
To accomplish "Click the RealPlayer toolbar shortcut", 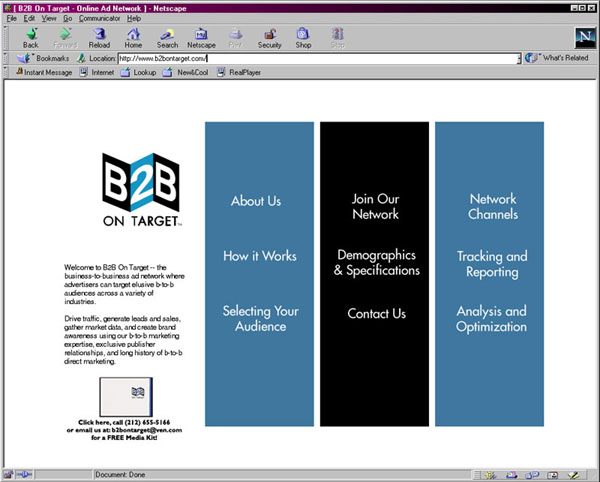I will tap(239, 72).
